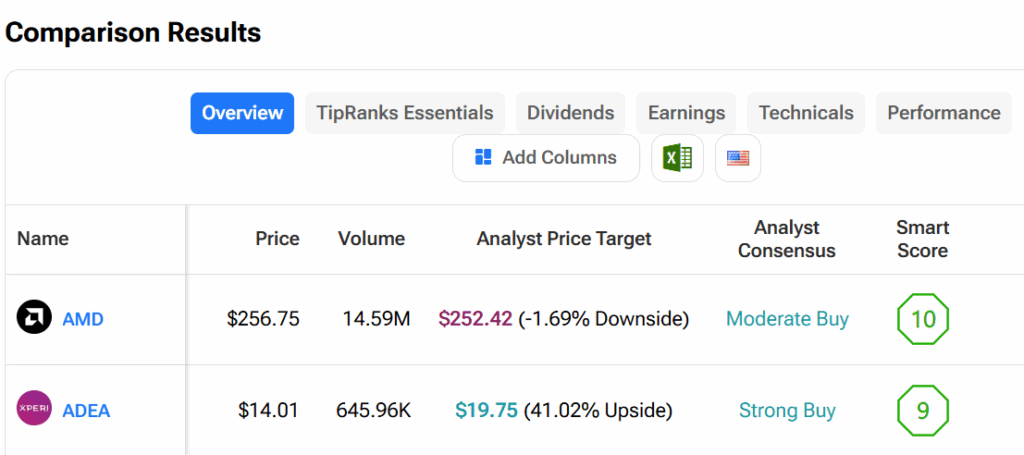The width and height of the screenshot is (1024, 455).
Task: Sort by the Price column header
Action: 277,238
